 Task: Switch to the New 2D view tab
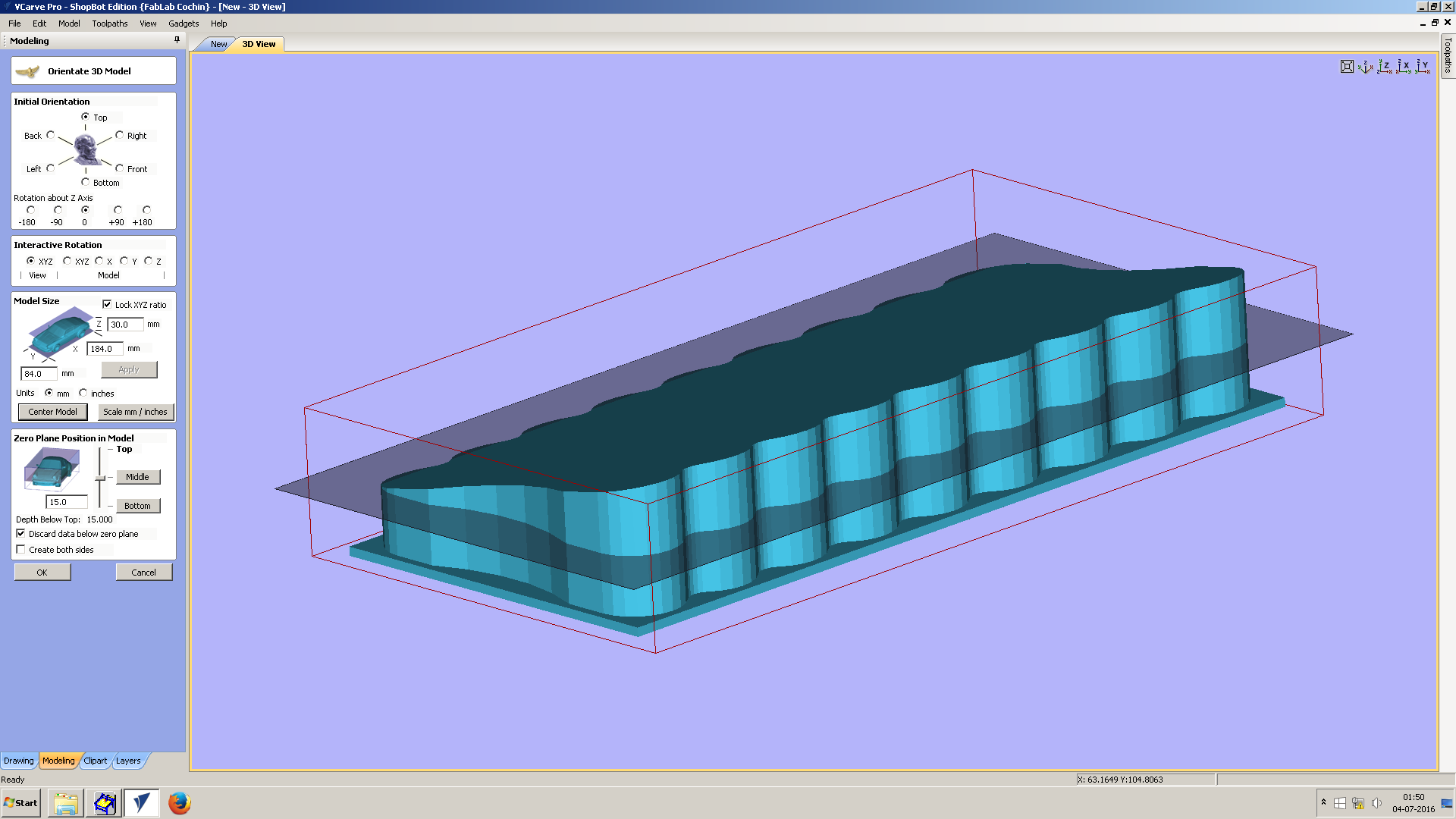218,44
